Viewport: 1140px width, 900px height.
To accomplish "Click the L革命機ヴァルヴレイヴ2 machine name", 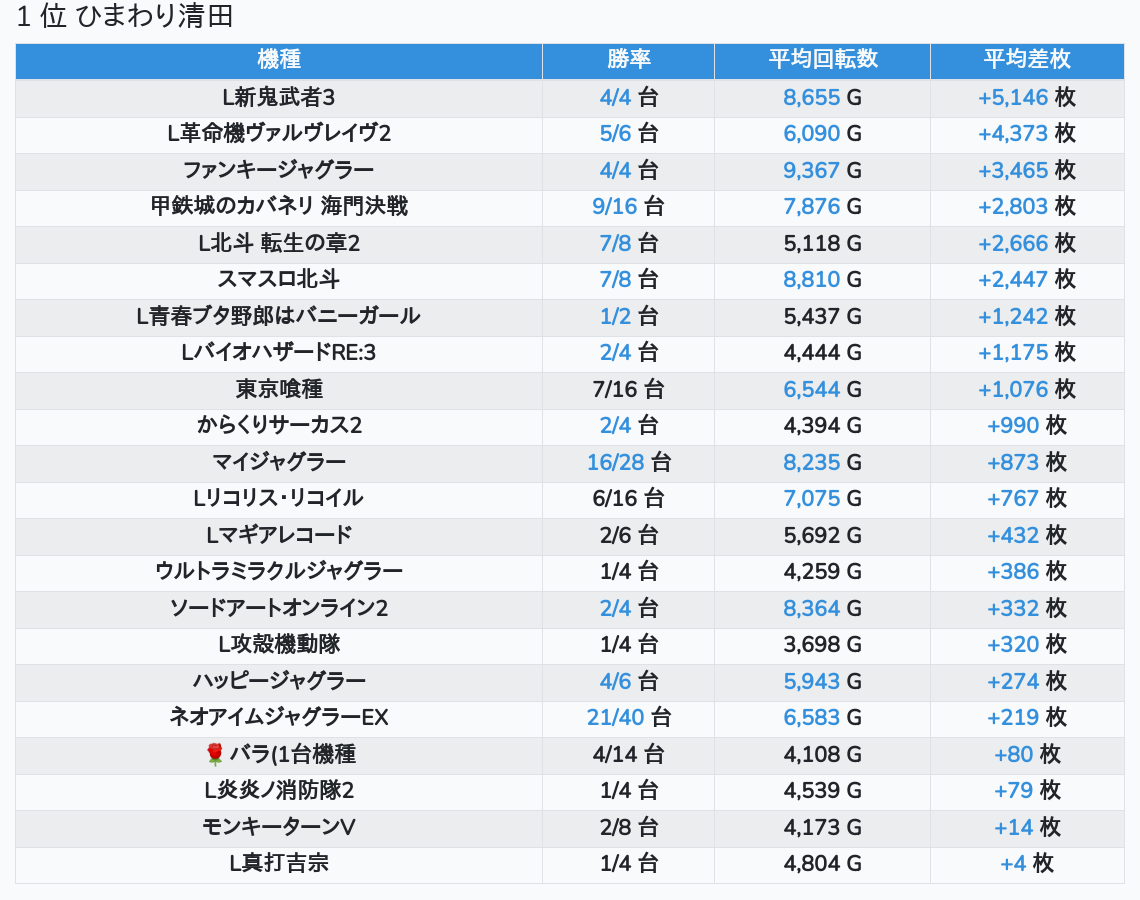I will pos(278,134).
